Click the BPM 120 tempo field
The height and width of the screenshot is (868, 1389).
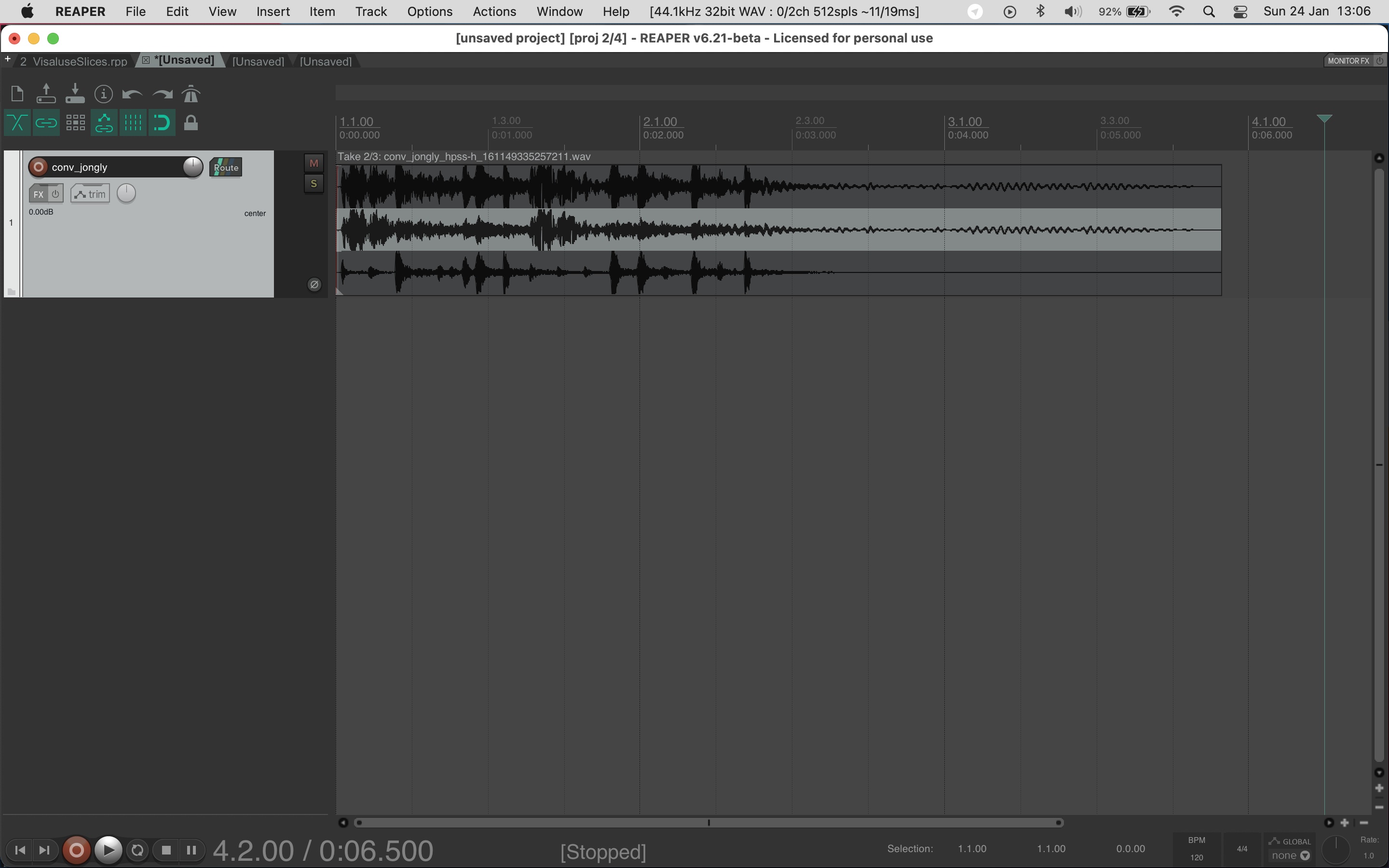coord(1196,849)
